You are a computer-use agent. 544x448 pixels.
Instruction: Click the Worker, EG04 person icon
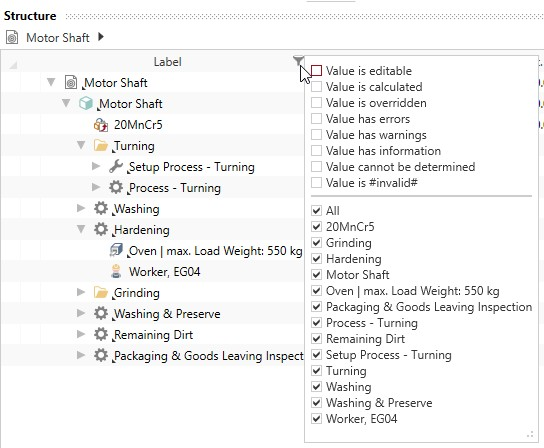click(116, 271)
